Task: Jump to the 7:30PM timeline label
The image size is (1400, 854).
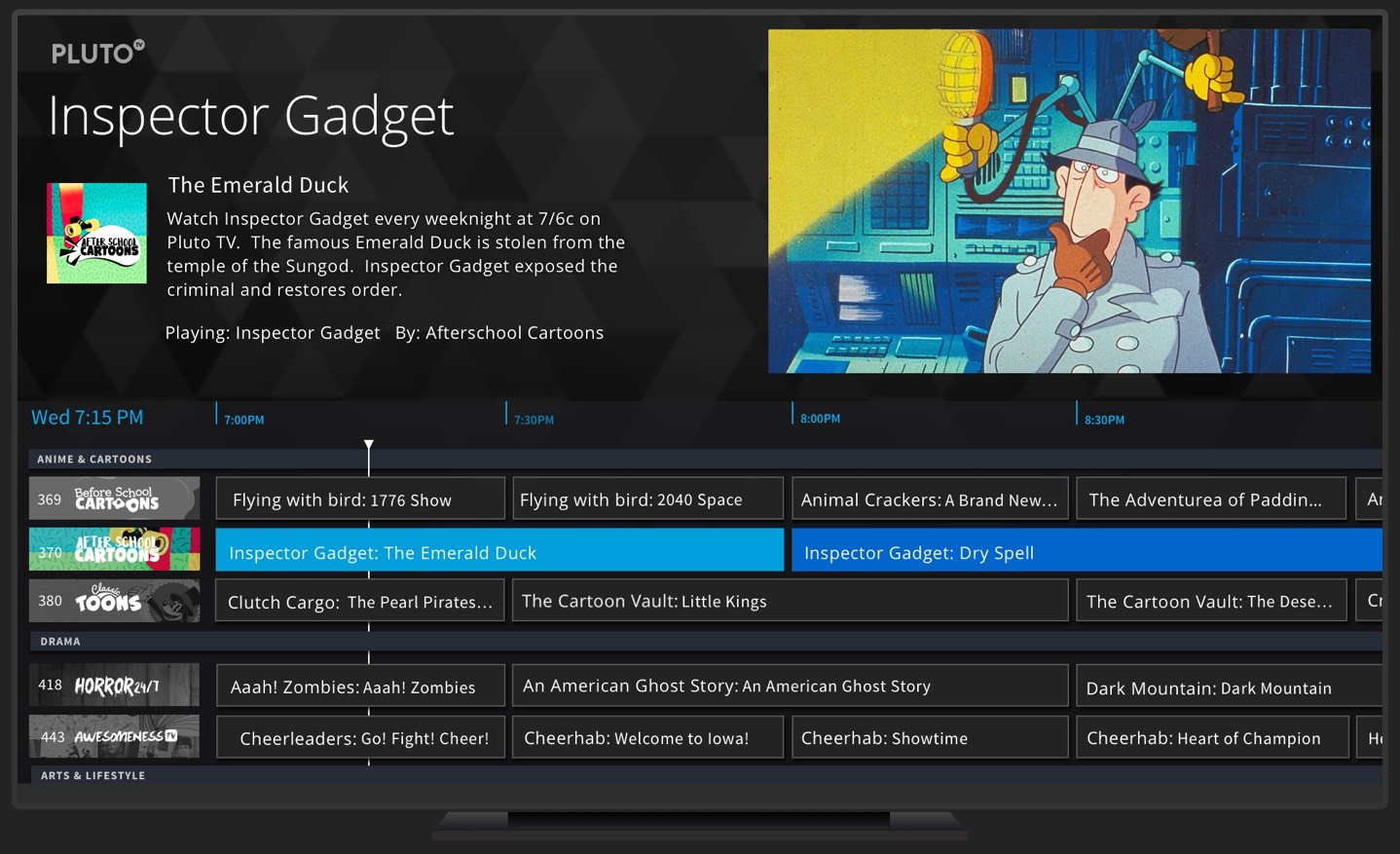Action: pyautogui.click(x=534, y=420)
